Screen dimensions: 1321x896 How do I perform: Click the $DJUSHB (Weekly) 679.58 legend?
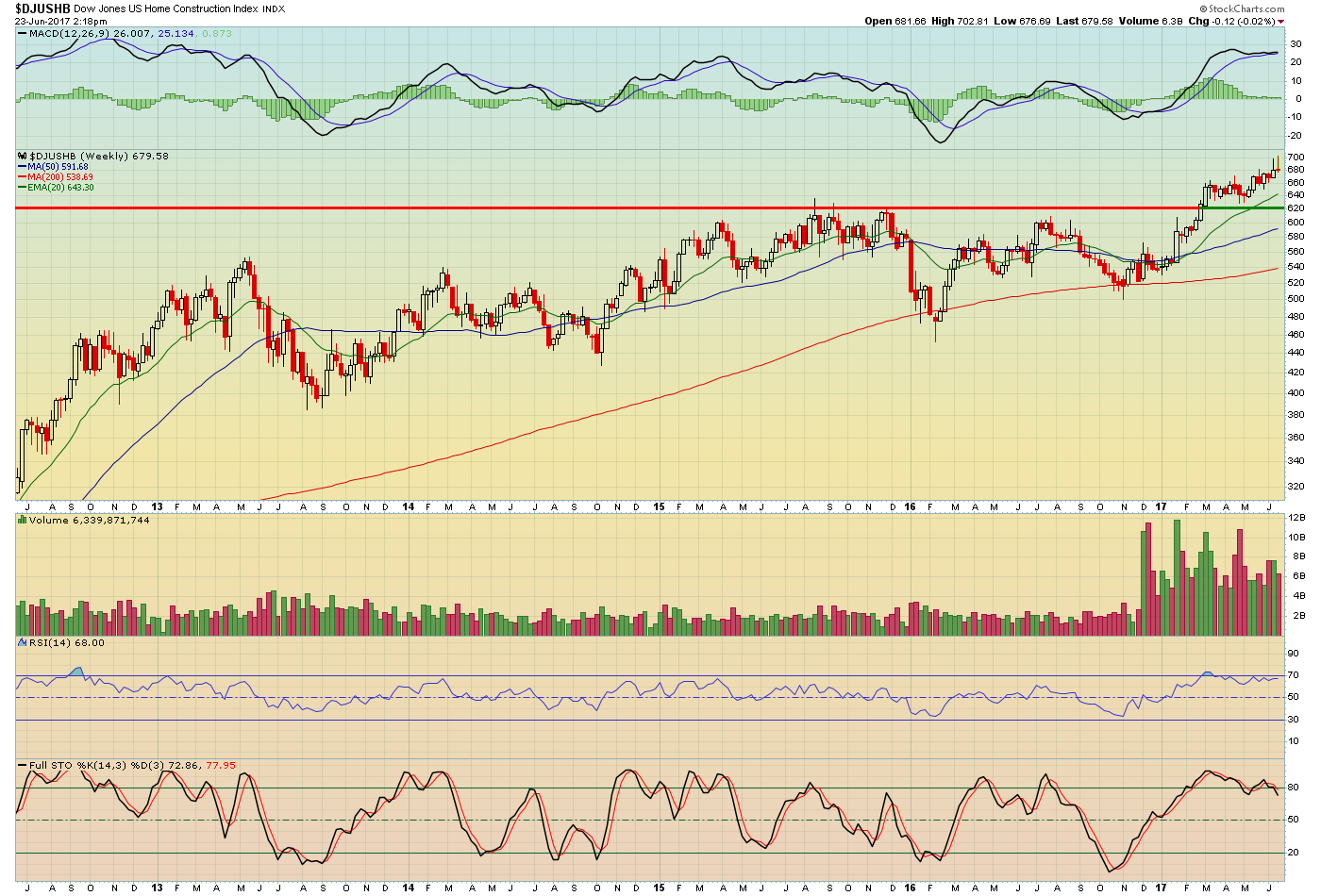[x=99, y=156]
